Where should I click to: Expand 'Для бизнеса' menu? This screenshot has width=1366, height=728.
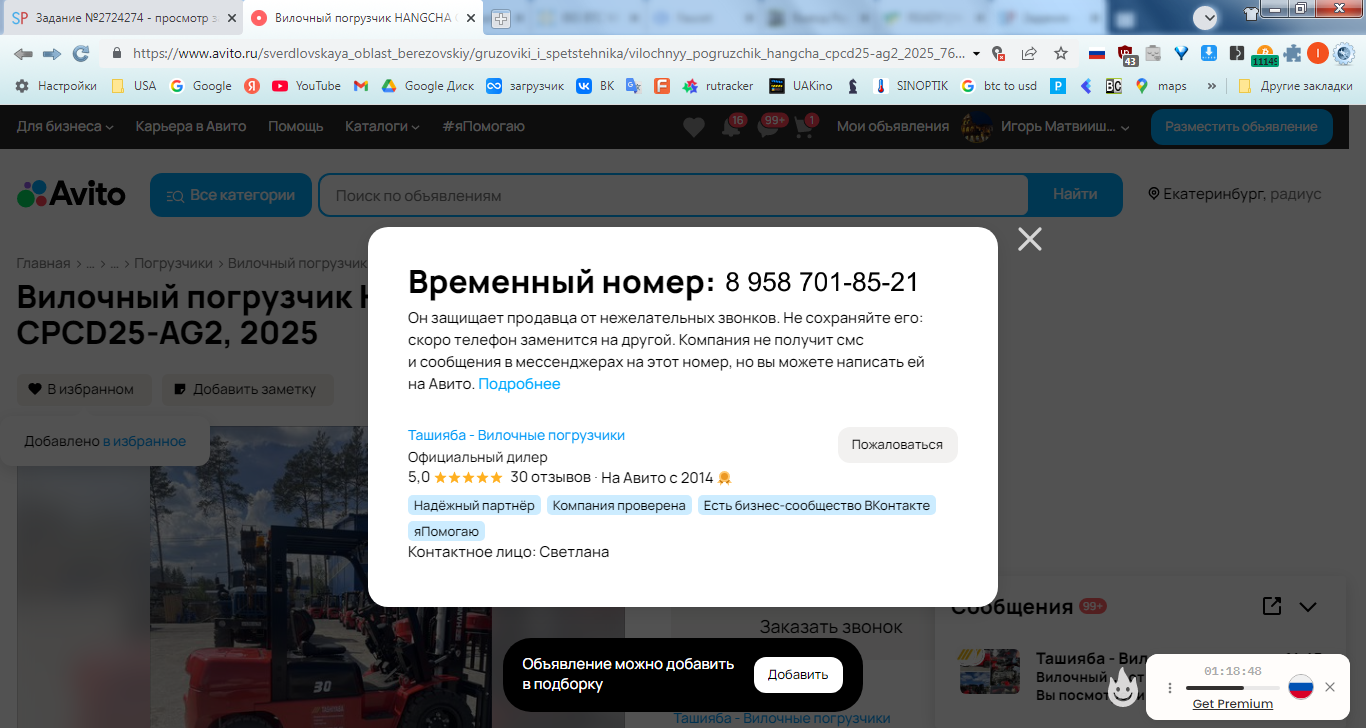pos(65,126)
